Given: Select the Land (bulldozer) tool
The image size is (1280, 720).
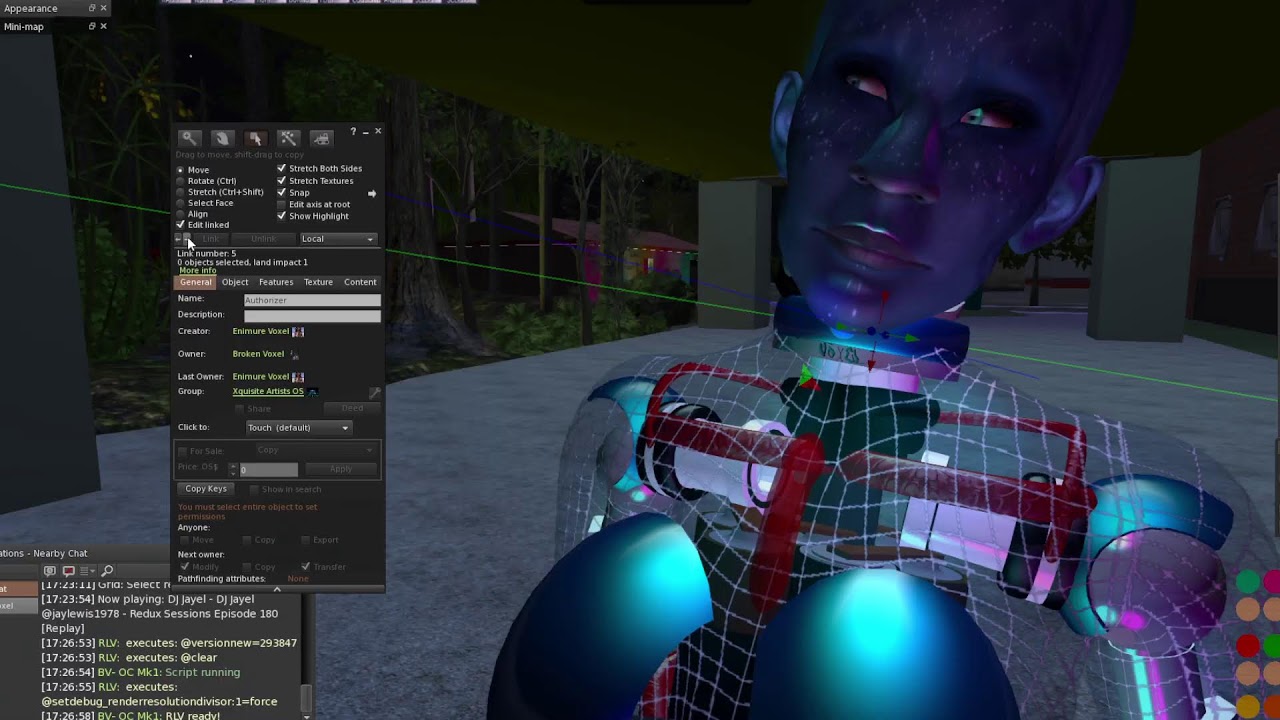Looking at the screenshot, I should tap(321, 138).
